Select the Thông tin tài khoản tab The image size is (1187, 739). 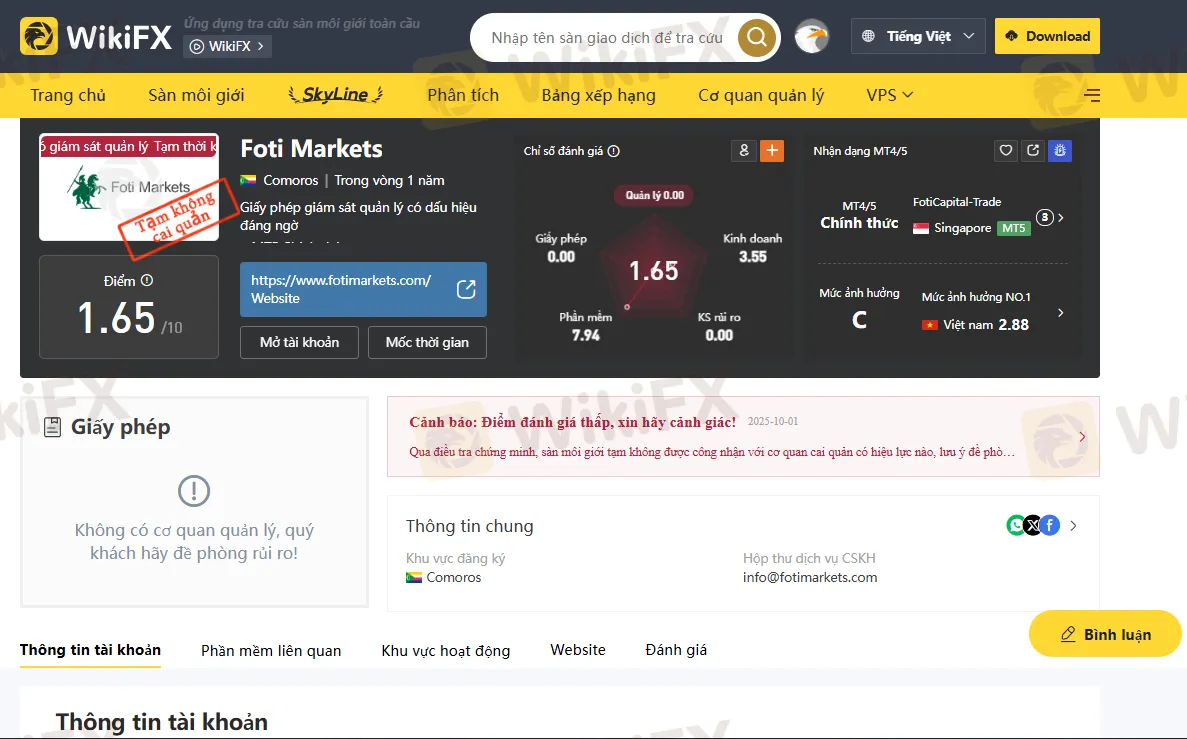pyautogui.click(x=90, y=650)
